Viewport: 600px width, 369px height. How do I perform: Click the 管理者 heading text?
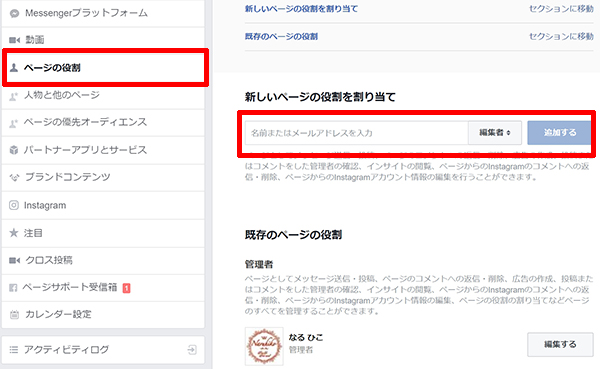pyautogui.click(x=259, y=264)
